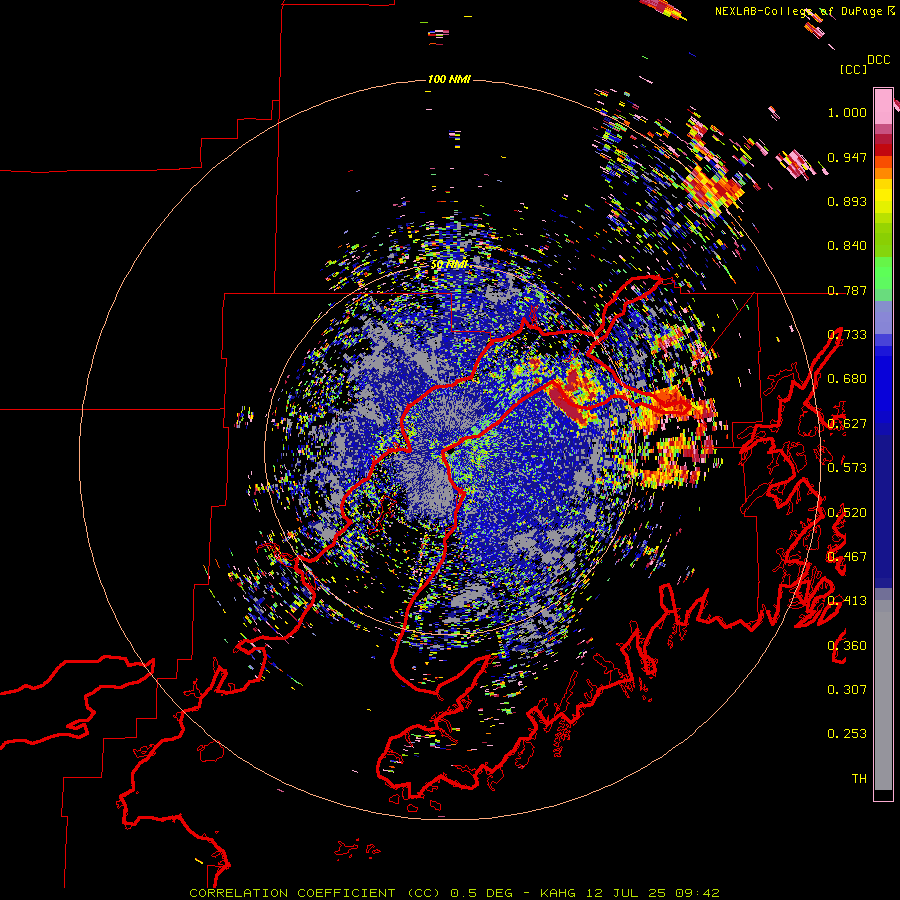The width and height of the screenshot is (900, 900).
Task: Select the 0.573 legend value
Action: click(847, 468)
